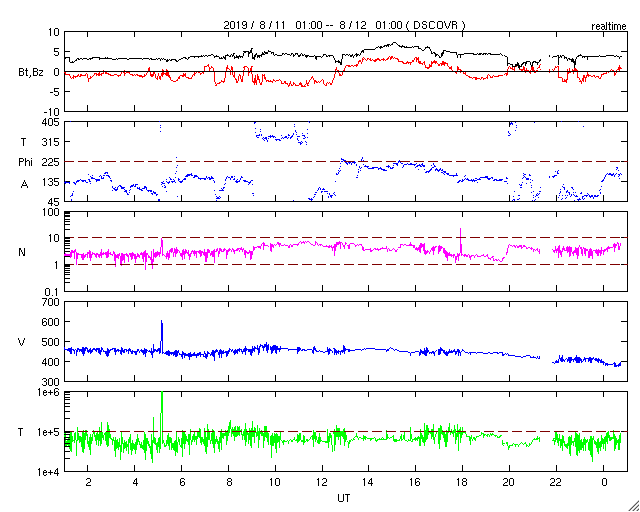Click the '4' hour tick on the UT axis
The height and width of the screenshot is (512, 640).
[x=135, y=483]
